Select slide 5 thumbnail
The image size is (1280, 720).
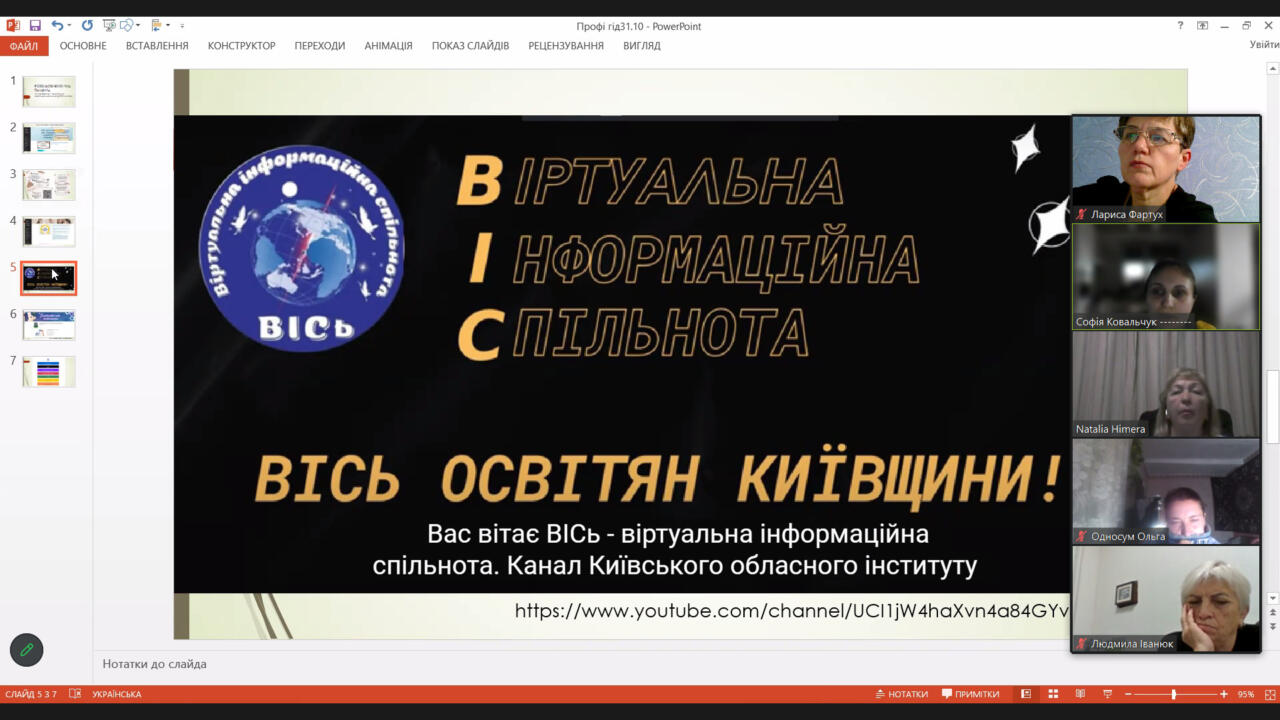49,278
